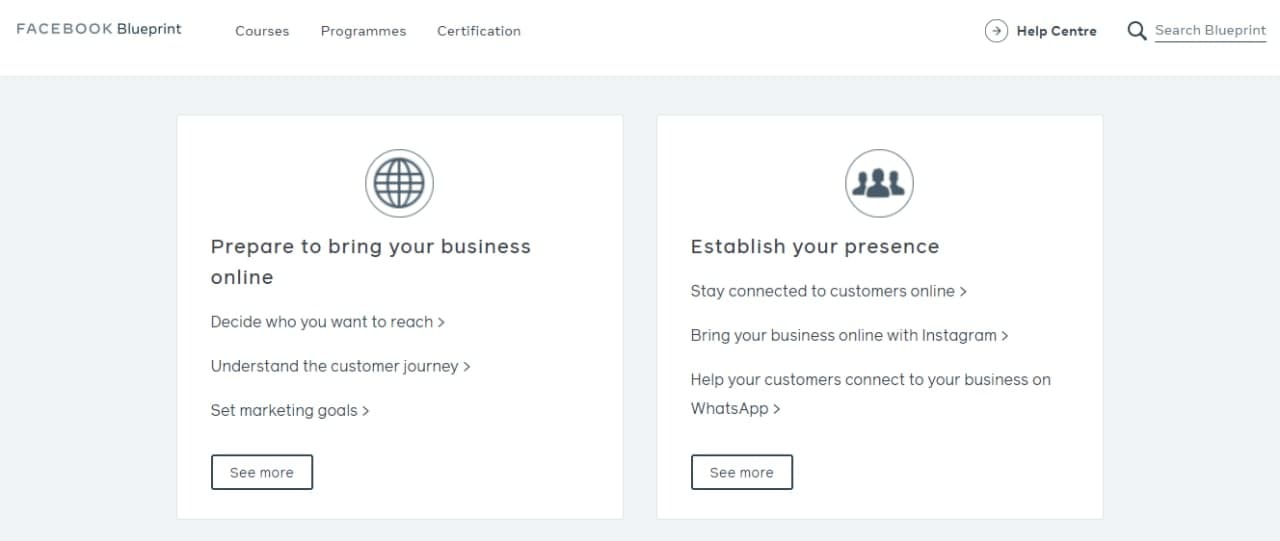The height and width of the screenshot is (541, 1280).
Task: Click the 'Establish your presence' heading
Action: (x=815, y=247)
